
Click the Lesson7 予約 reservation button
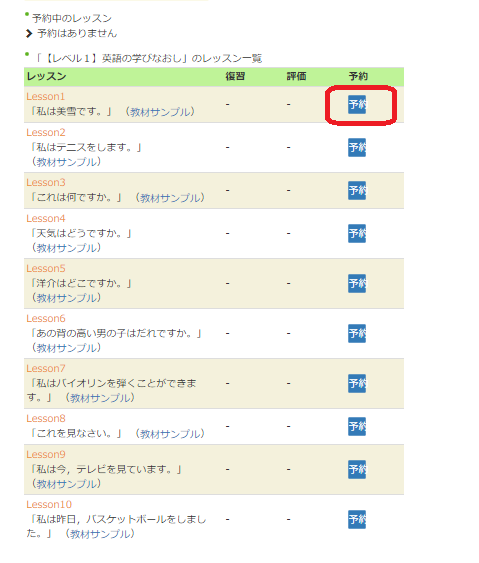pyautogui.click(x=357, y=383)
